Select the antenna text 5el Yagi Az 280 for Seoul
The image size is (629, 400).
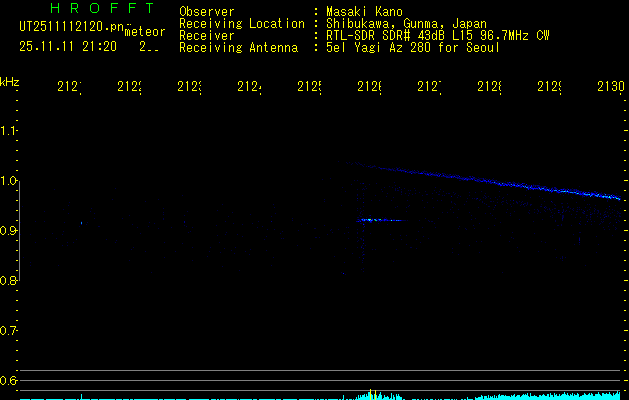click(x=413, y=48)
